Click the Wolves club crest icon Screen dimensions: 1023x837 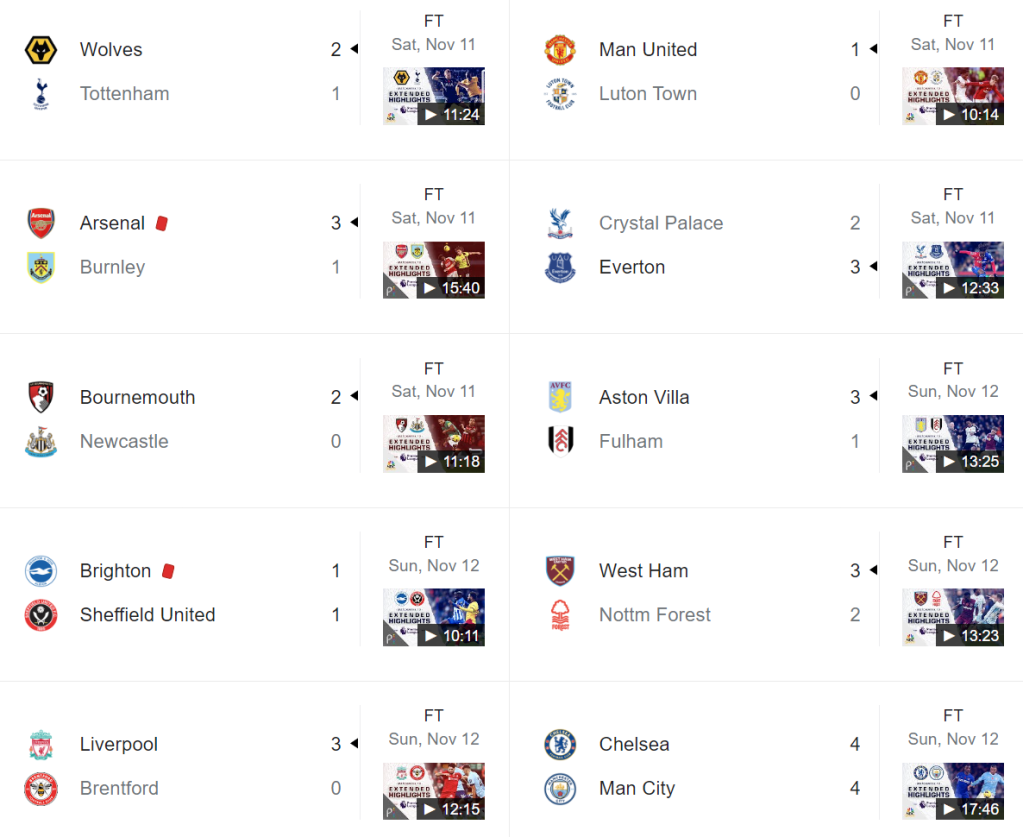coord(41,50)
